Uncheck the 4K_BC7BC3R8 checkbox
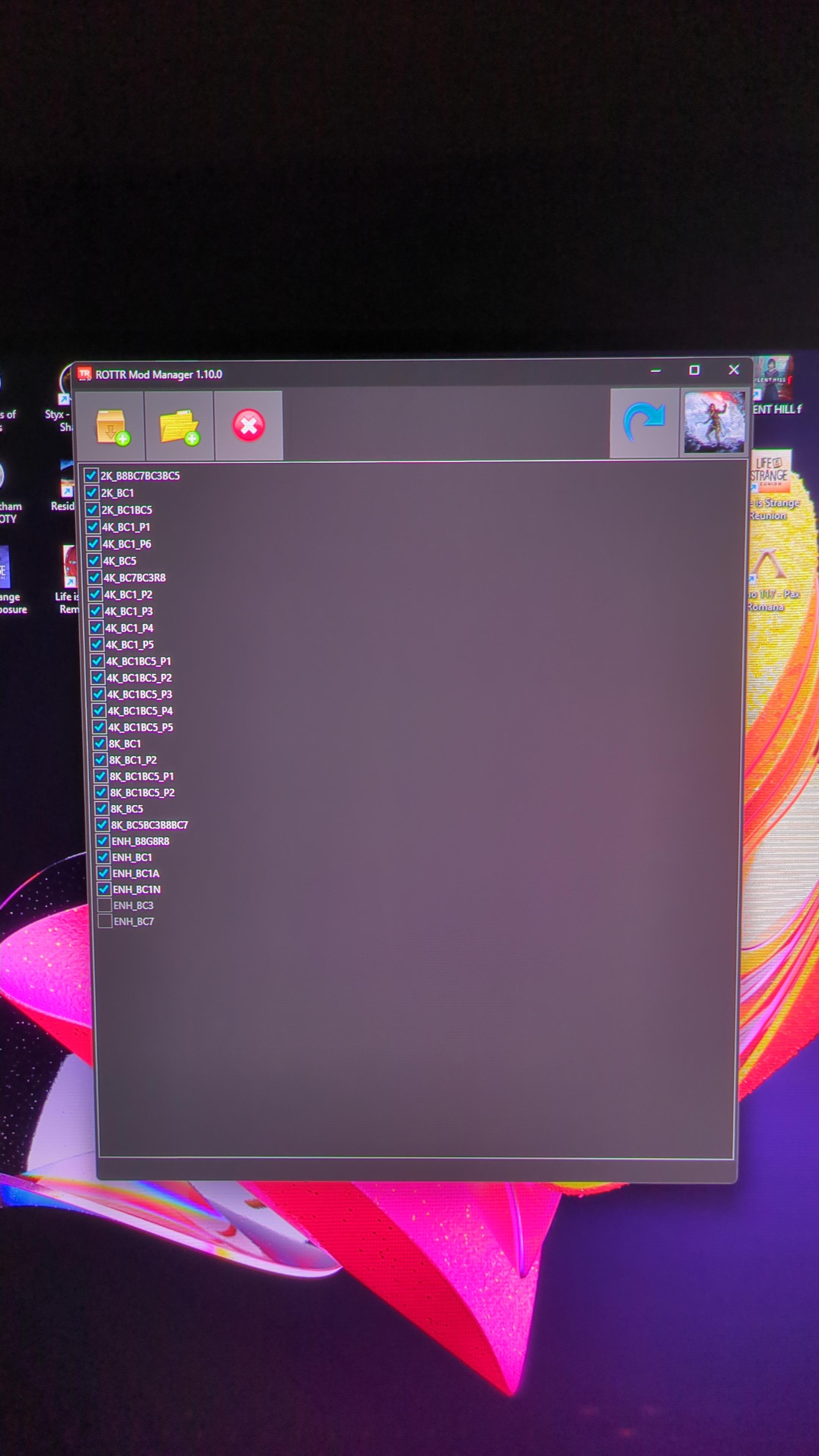This screenshot has height=1456, width=819. [x=95, y=577]
